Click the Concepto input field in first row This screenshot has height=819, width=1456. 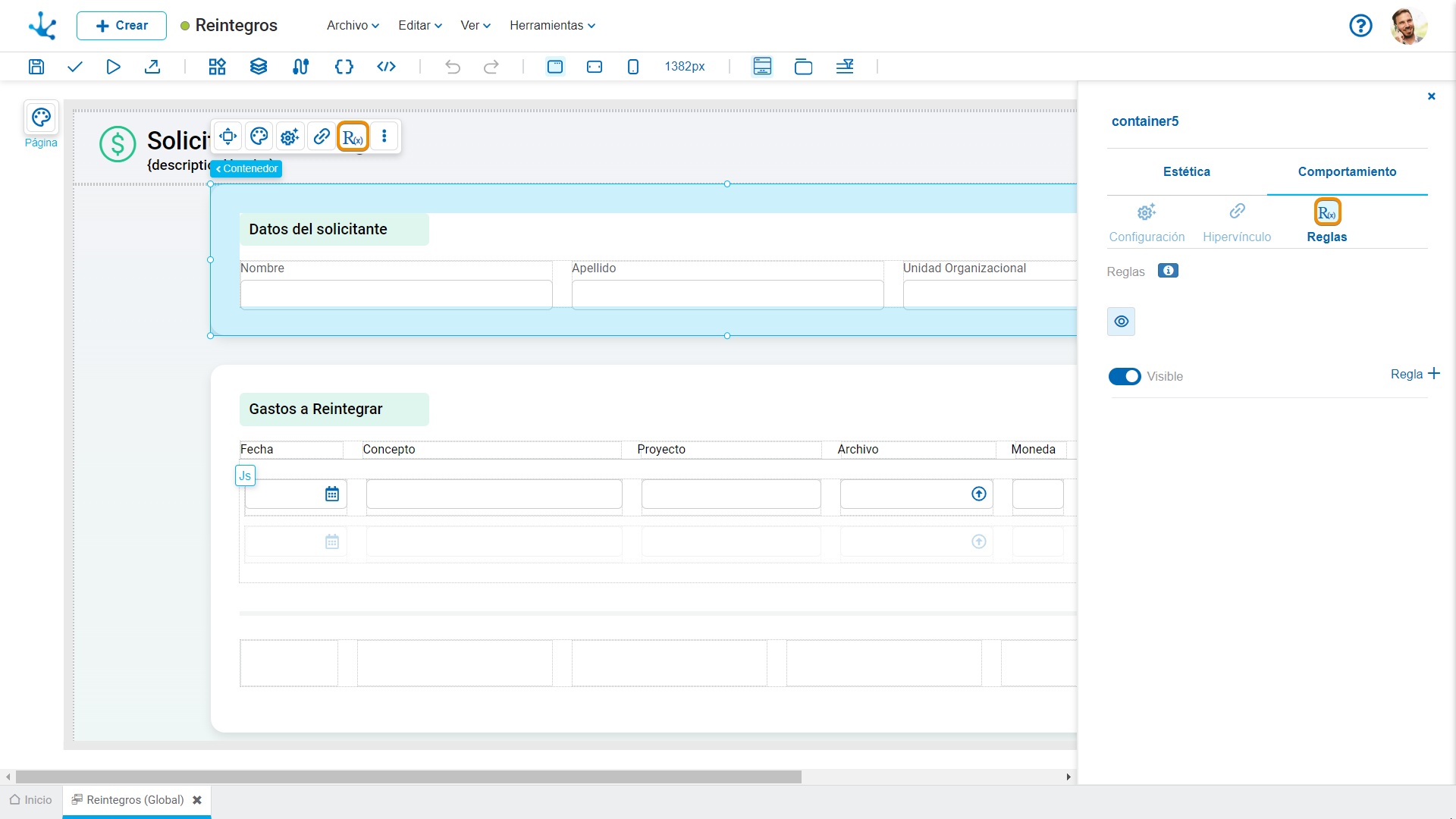(494, 494)
